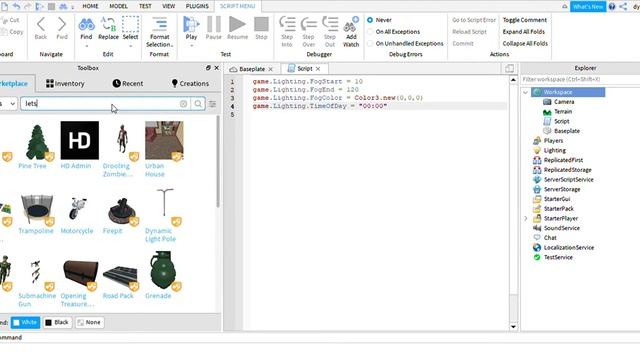Close the Toolbox panel
This screenshot has width=640, height=360.
point(217,68)
